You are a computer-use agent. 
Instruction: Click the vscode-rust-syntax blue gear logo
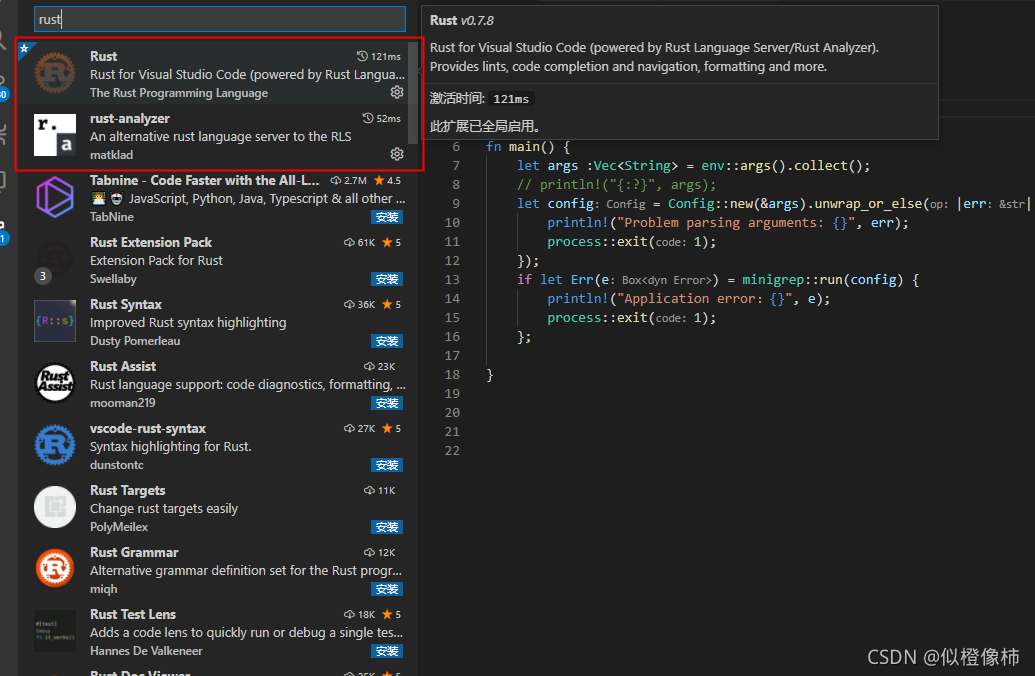click(55, 445)
